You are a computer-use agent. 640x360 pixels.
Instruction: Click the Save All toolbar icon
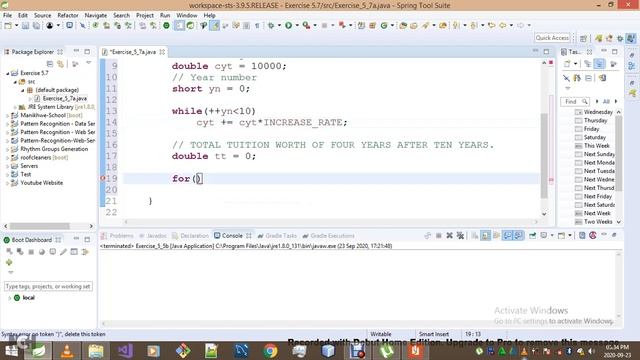pos(36,26)
